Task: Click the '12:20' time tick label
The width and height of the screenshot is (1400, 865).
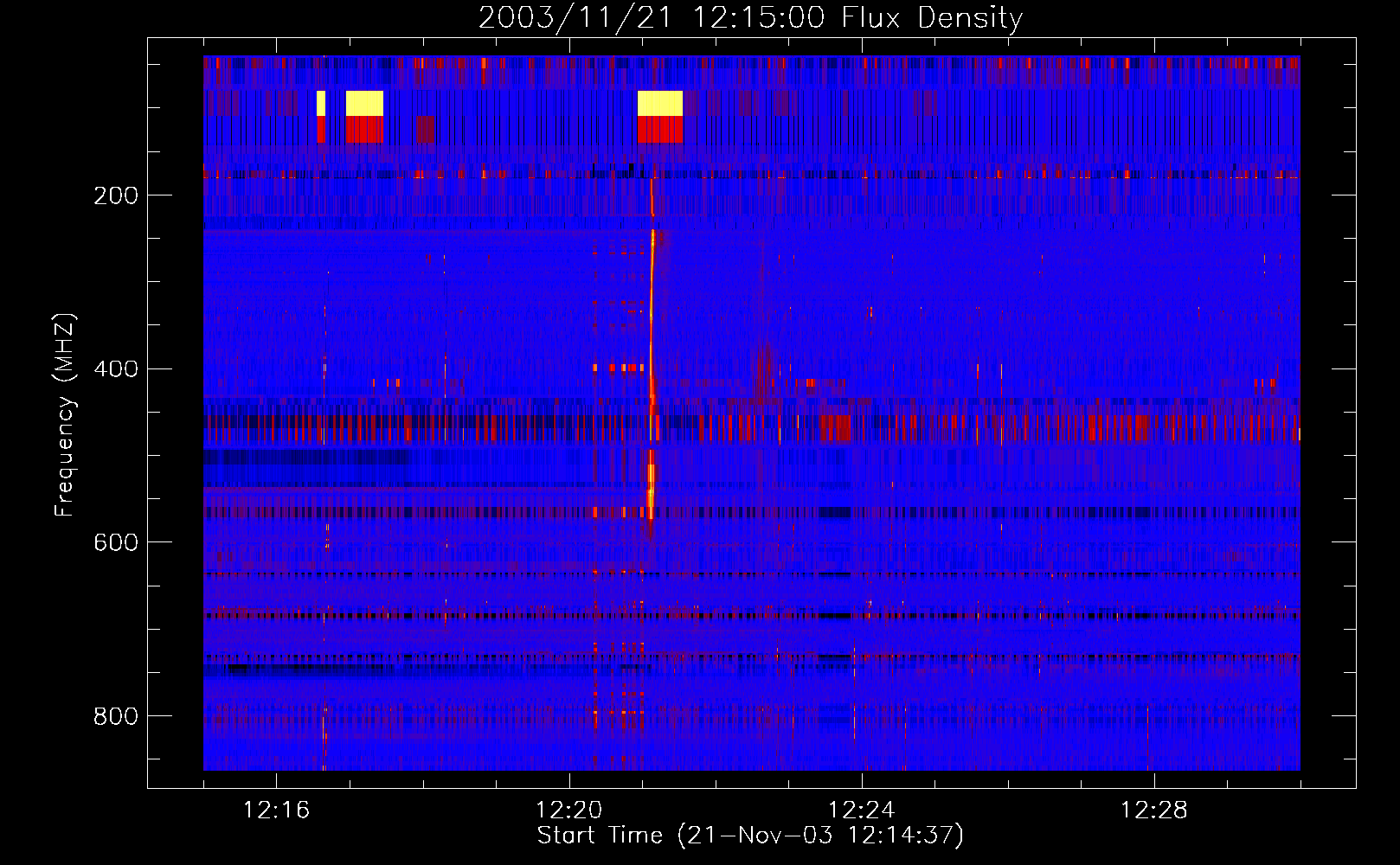Action: 568,810
